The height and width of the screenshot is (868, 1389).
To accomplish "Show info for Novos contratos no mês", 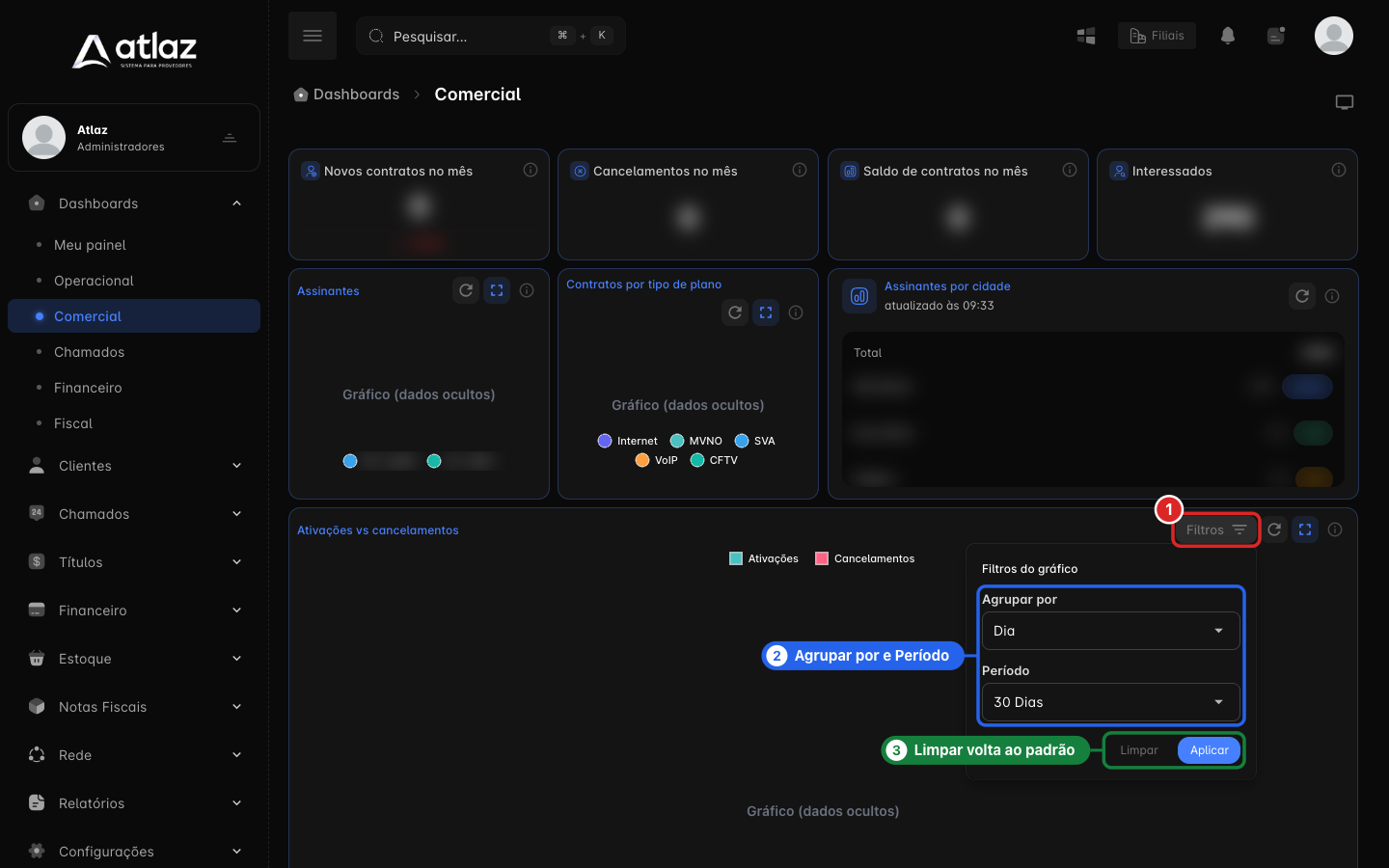I will 531,170.
